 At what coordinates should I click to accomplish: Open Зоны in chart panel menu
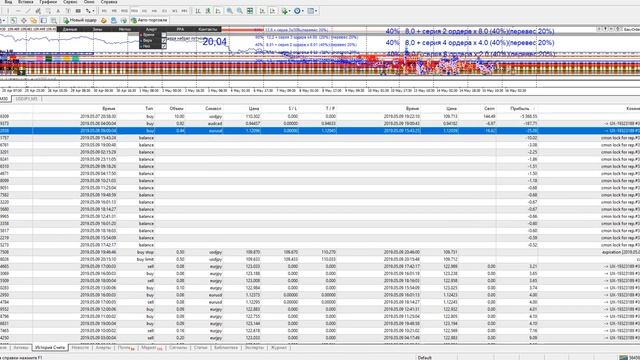coord(98,29)
